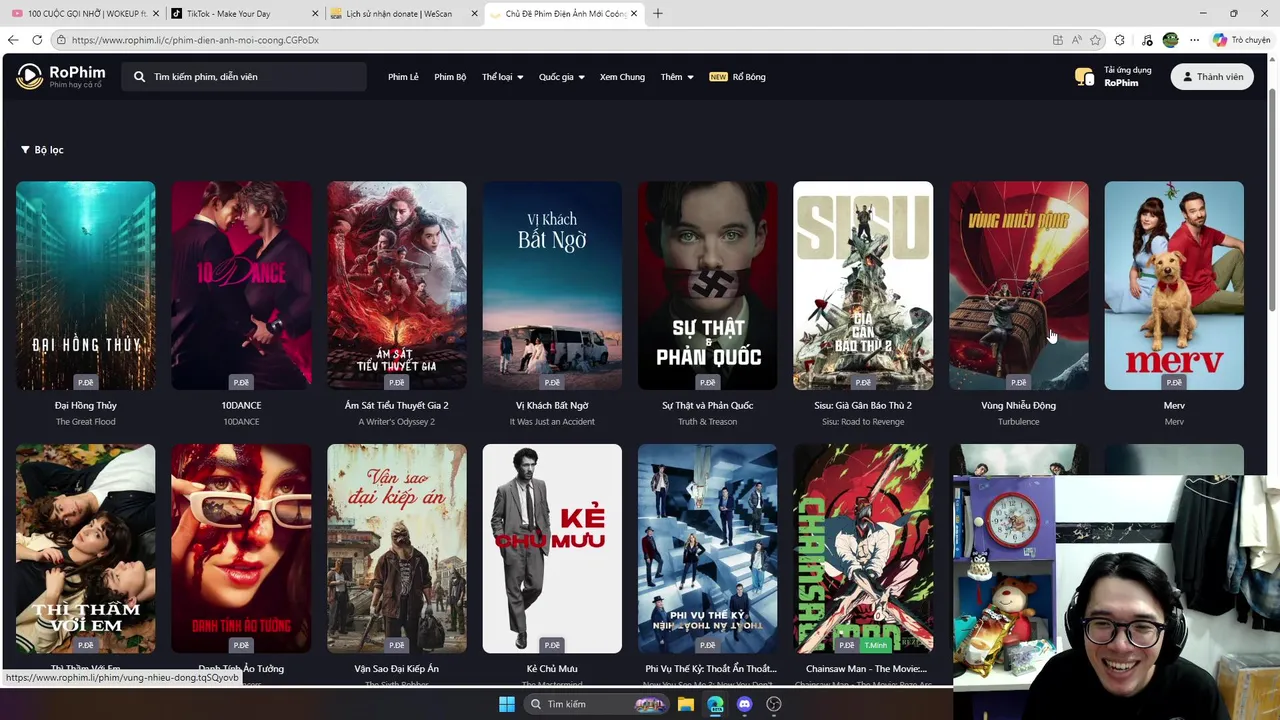Add page to favorites star icon

(1096, 40)
